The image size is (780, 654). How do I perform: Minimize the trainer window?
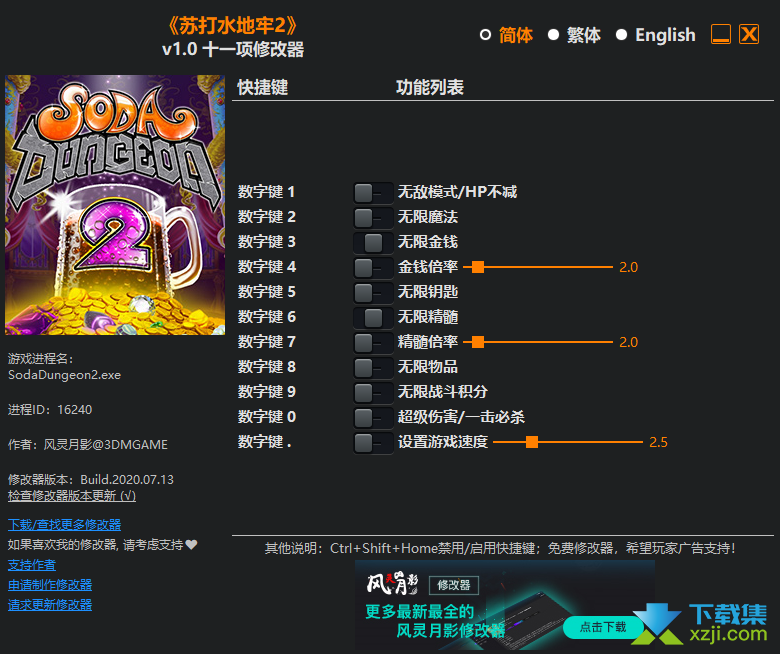coord(720,34)
